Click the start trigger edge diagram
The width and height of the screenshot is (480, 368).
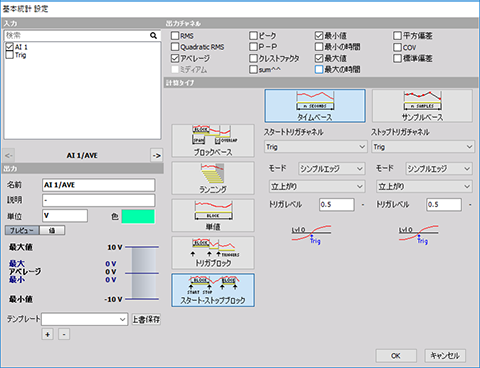pos(311,235)
